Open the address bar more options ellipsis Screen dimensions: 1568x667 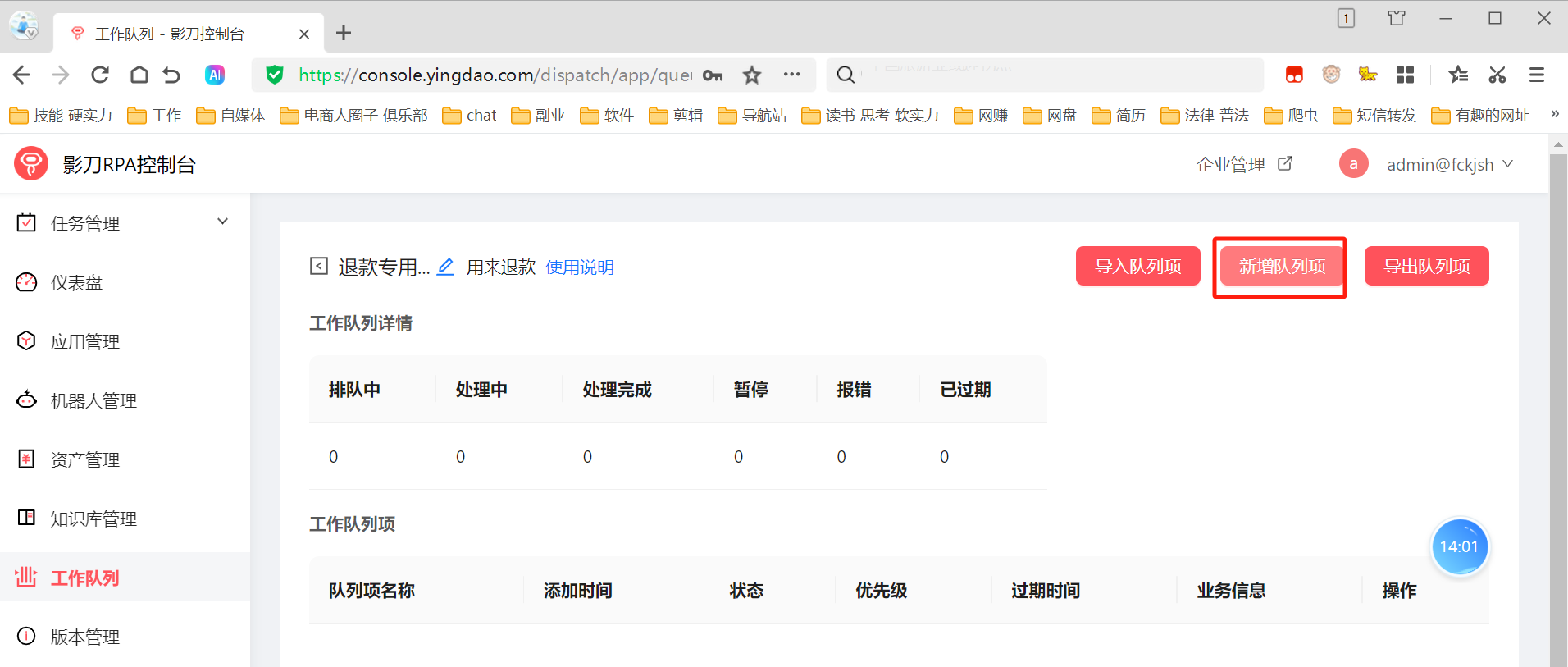(791, 75)
